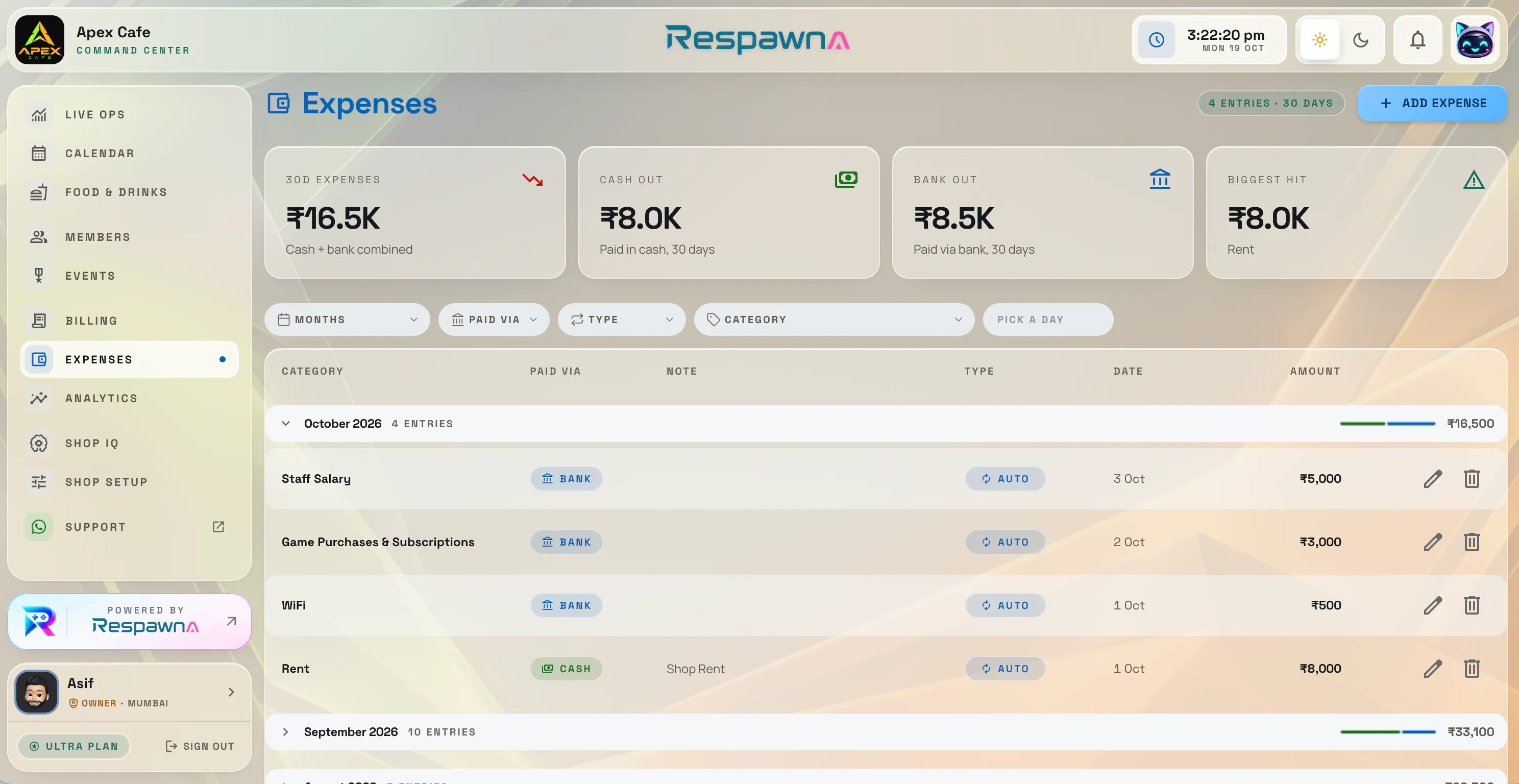Open Shop IQ from sidebar

click(130, 443)
